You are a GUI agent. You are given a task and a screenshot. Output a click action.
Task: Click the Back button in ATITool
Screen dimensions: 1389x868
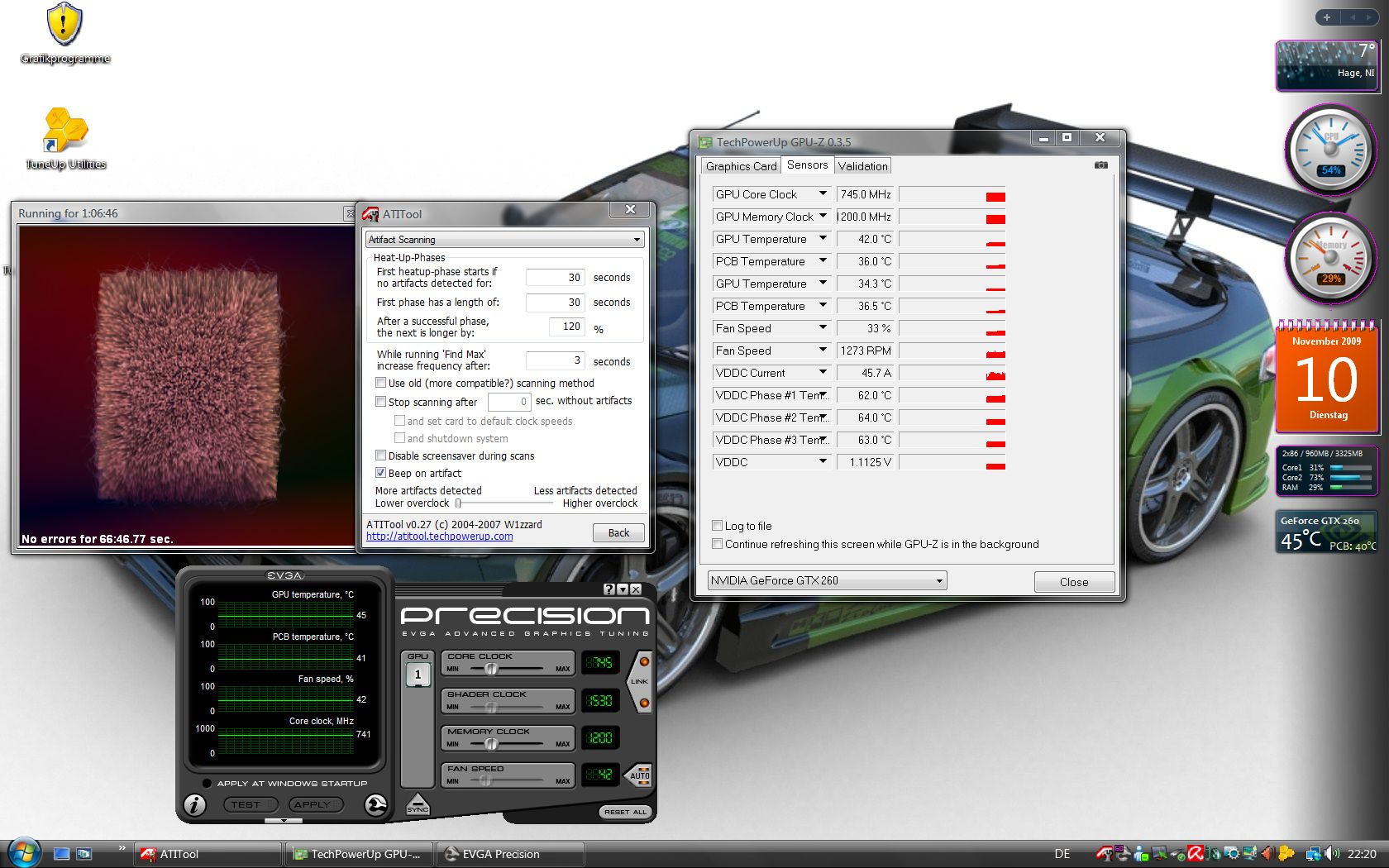[618, 533]
